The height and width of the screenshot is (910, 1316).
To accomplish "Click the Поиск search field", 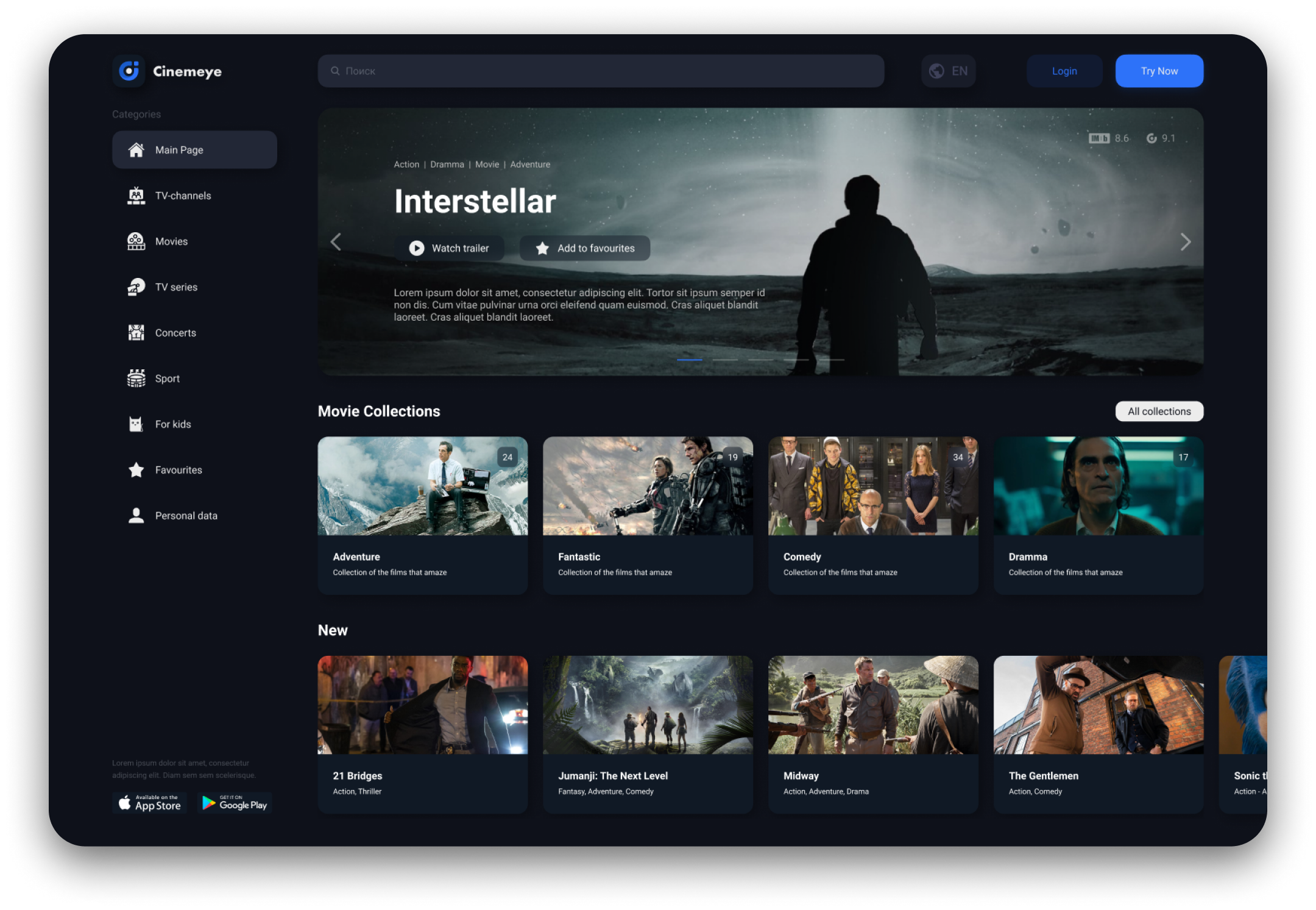I will (x=600, y=71).
